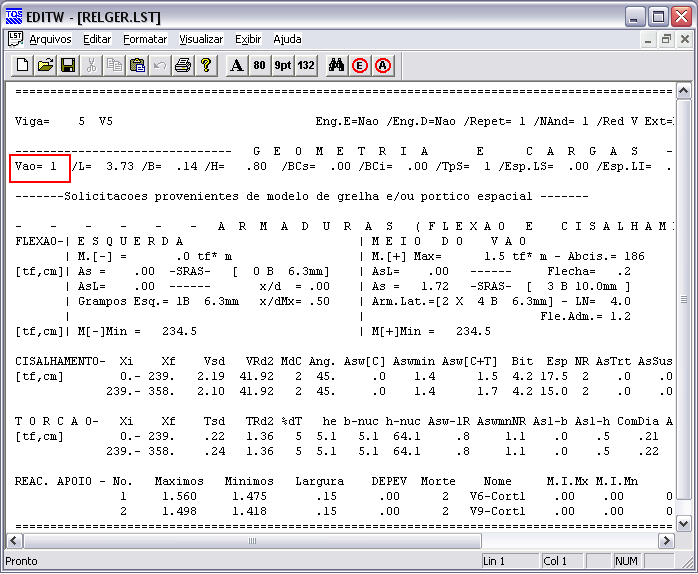Click the Paste clipboard icon

(x=137, y=65)
